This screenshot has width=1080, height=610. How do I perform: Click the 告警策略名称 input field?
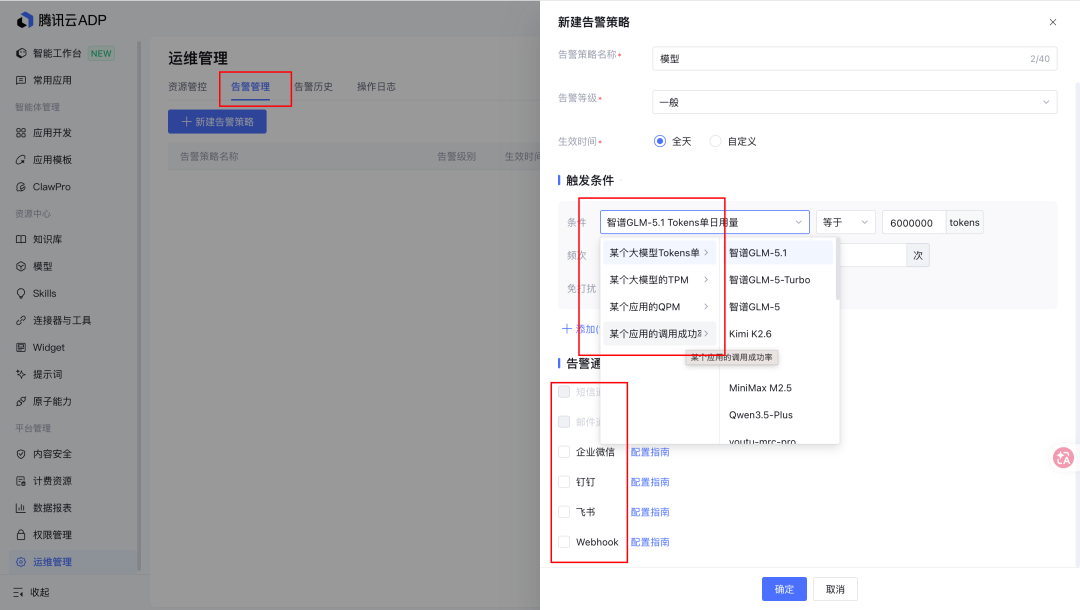point(854,59)
